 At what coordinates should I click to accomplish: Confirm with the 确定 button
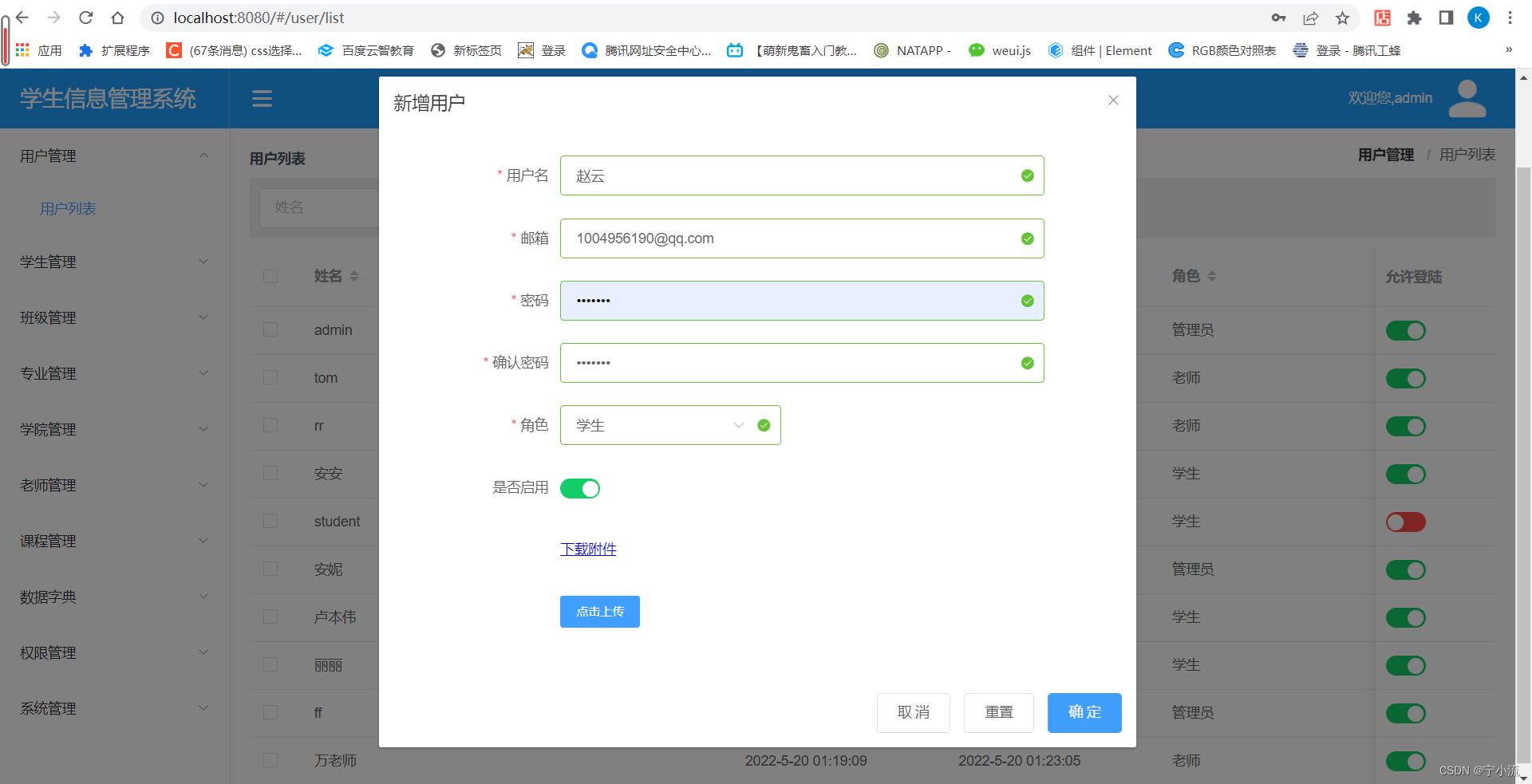(1084, 712)
